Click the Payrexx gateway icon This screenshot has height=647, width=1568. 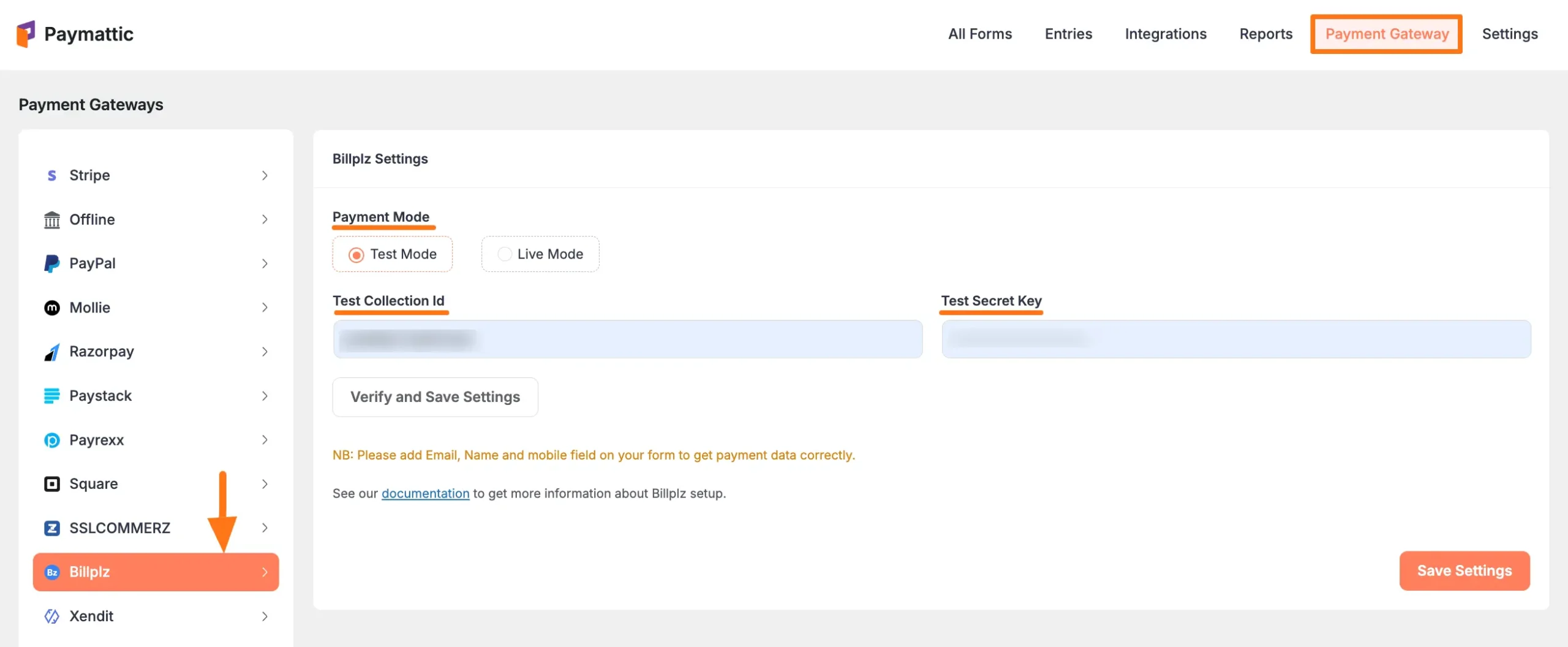coord(52,439)
